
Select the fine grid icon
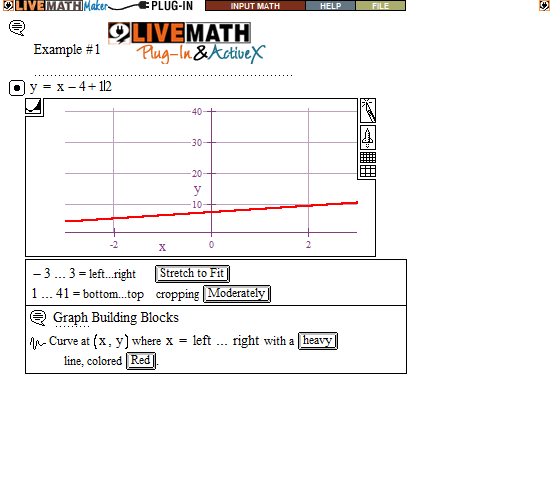click(368, 158)
